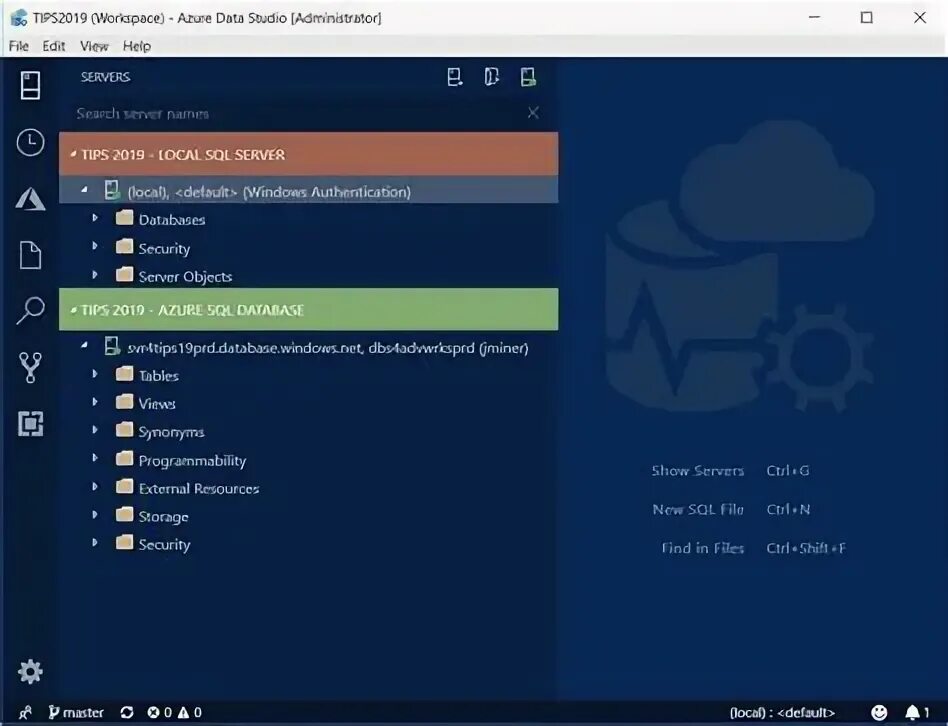The image size is (948, 726).
Task: Open the notifications bell icon
Action: (x=917, y=713)
